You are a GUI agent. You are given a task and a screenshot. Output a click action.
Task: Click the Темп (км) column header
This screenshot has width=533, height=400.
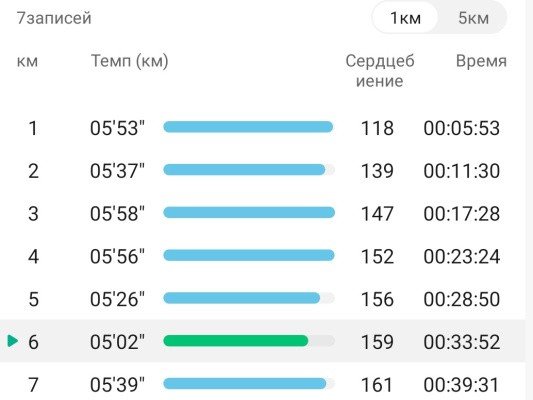click(130, 61)
